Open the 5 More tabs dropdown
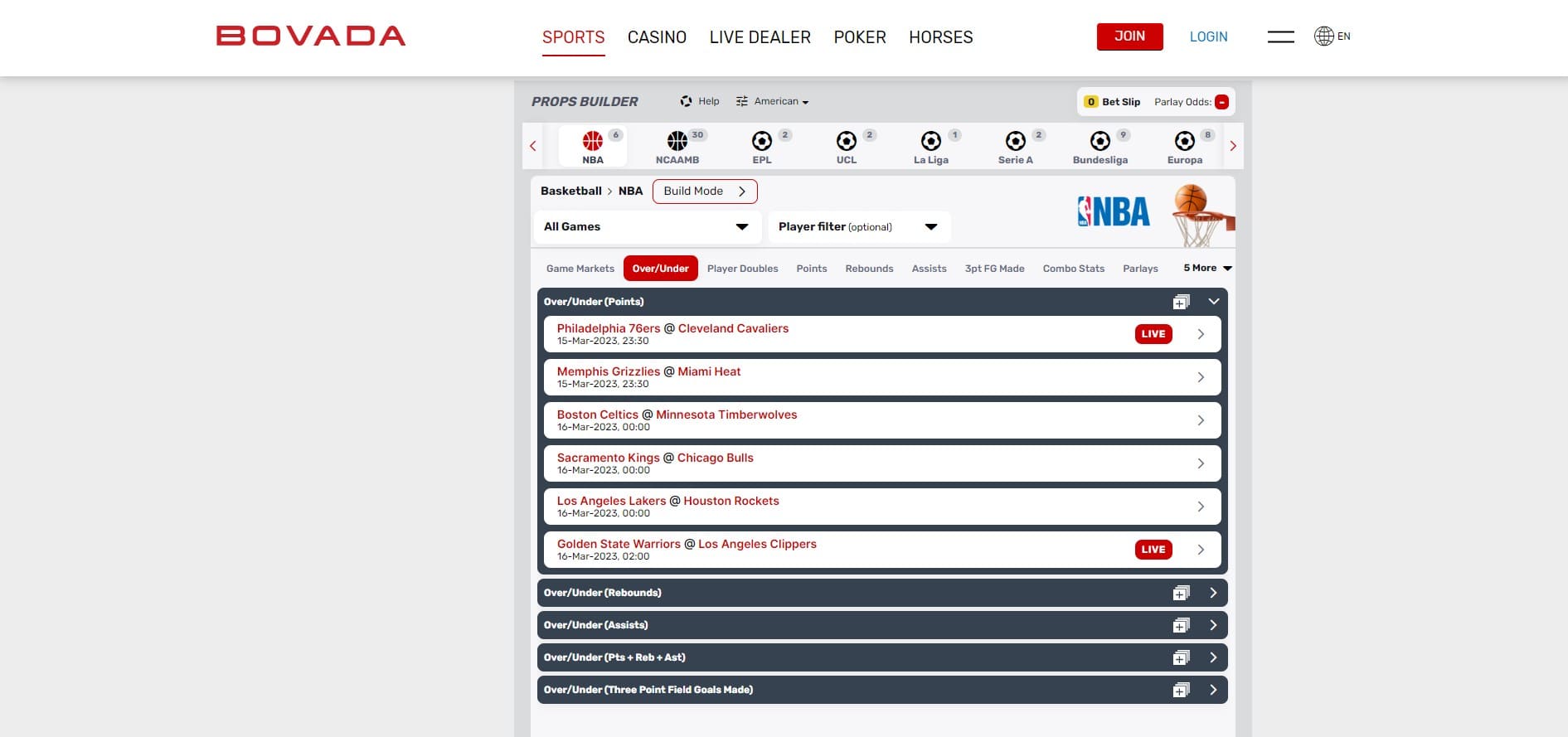Screen dimensions: 1568x737 pos(1207,268)
